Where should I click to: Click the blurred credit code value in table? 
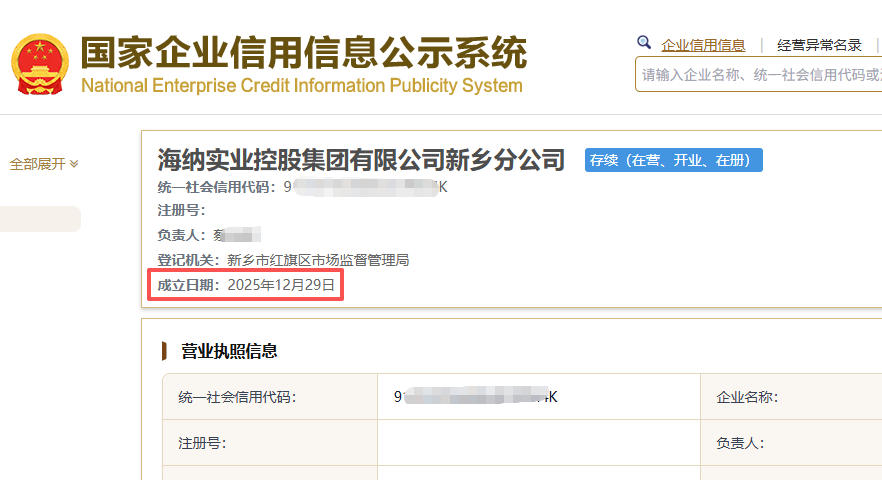click(475, 397)
